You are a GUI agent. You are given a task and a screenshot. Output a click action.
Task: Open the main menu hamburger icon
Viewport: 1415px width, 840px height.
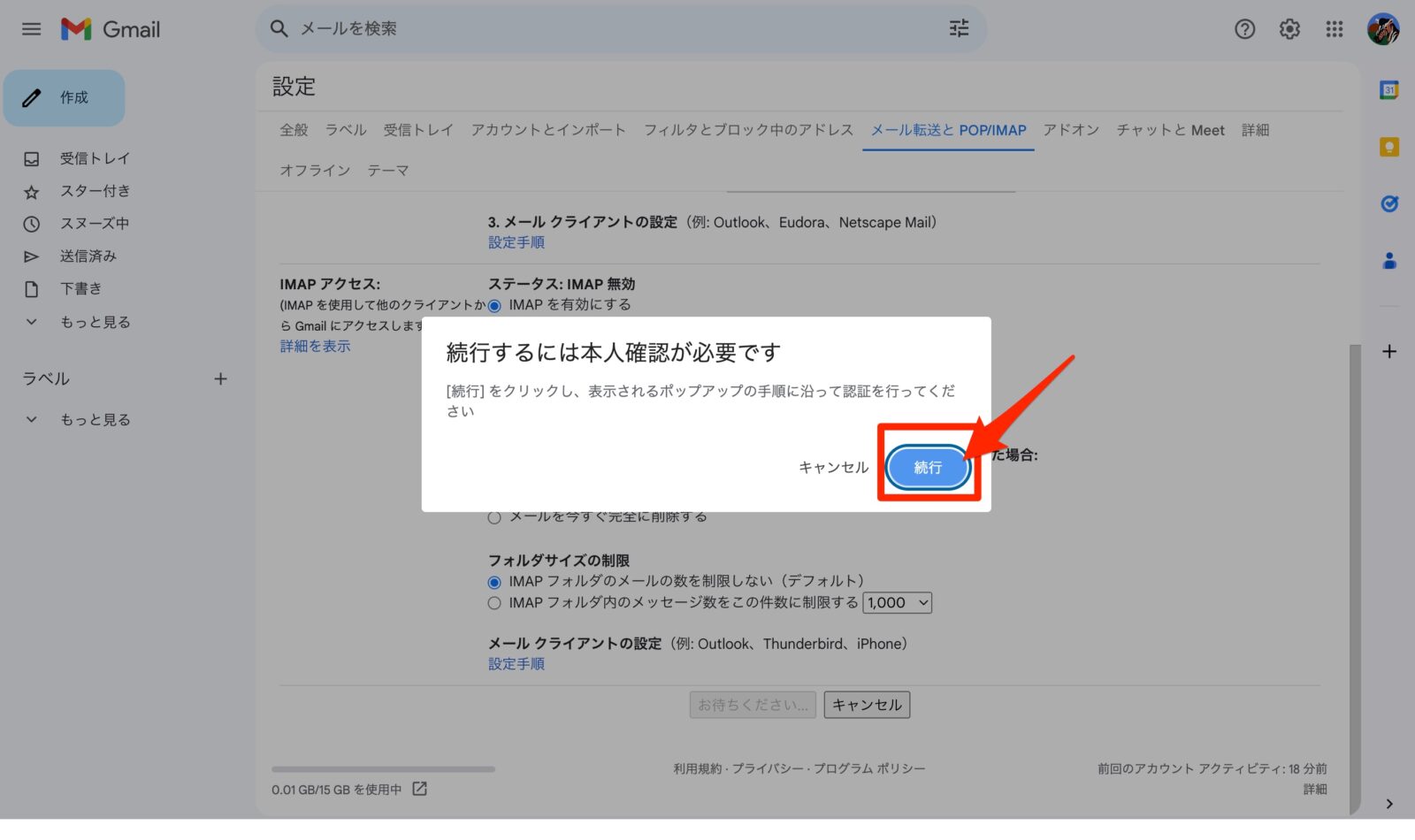coord(31,29)
